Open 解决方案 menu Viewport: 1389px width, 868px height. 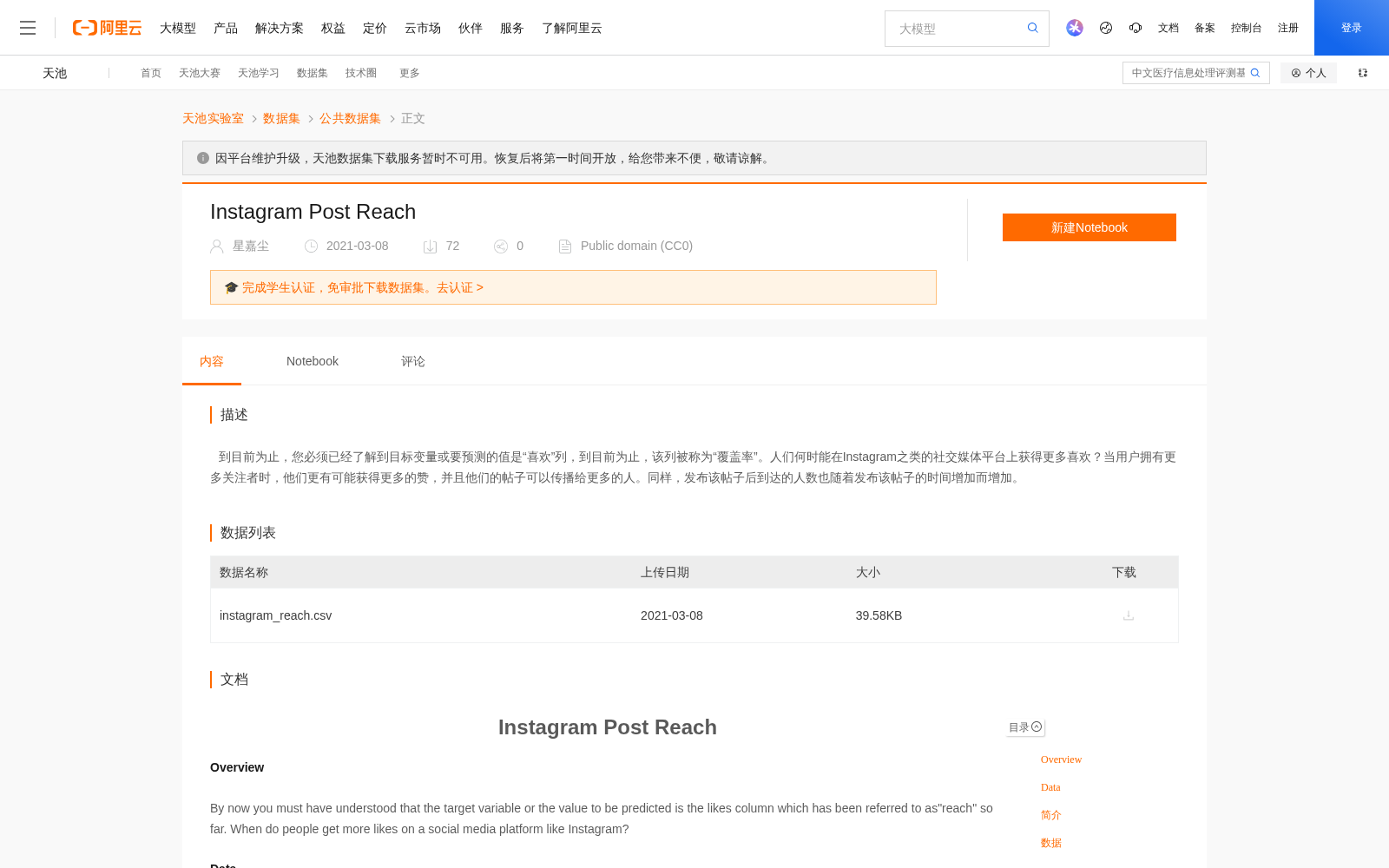pyautogui.click(x=280, y=28)
